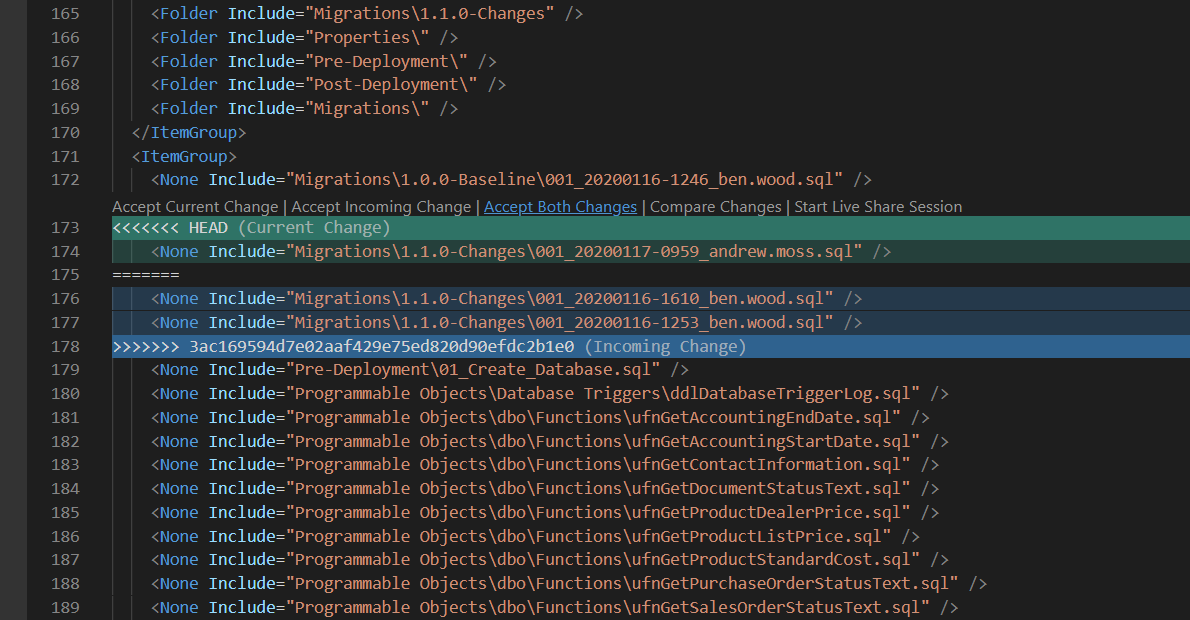Start Live Share Session

(877, 207)
